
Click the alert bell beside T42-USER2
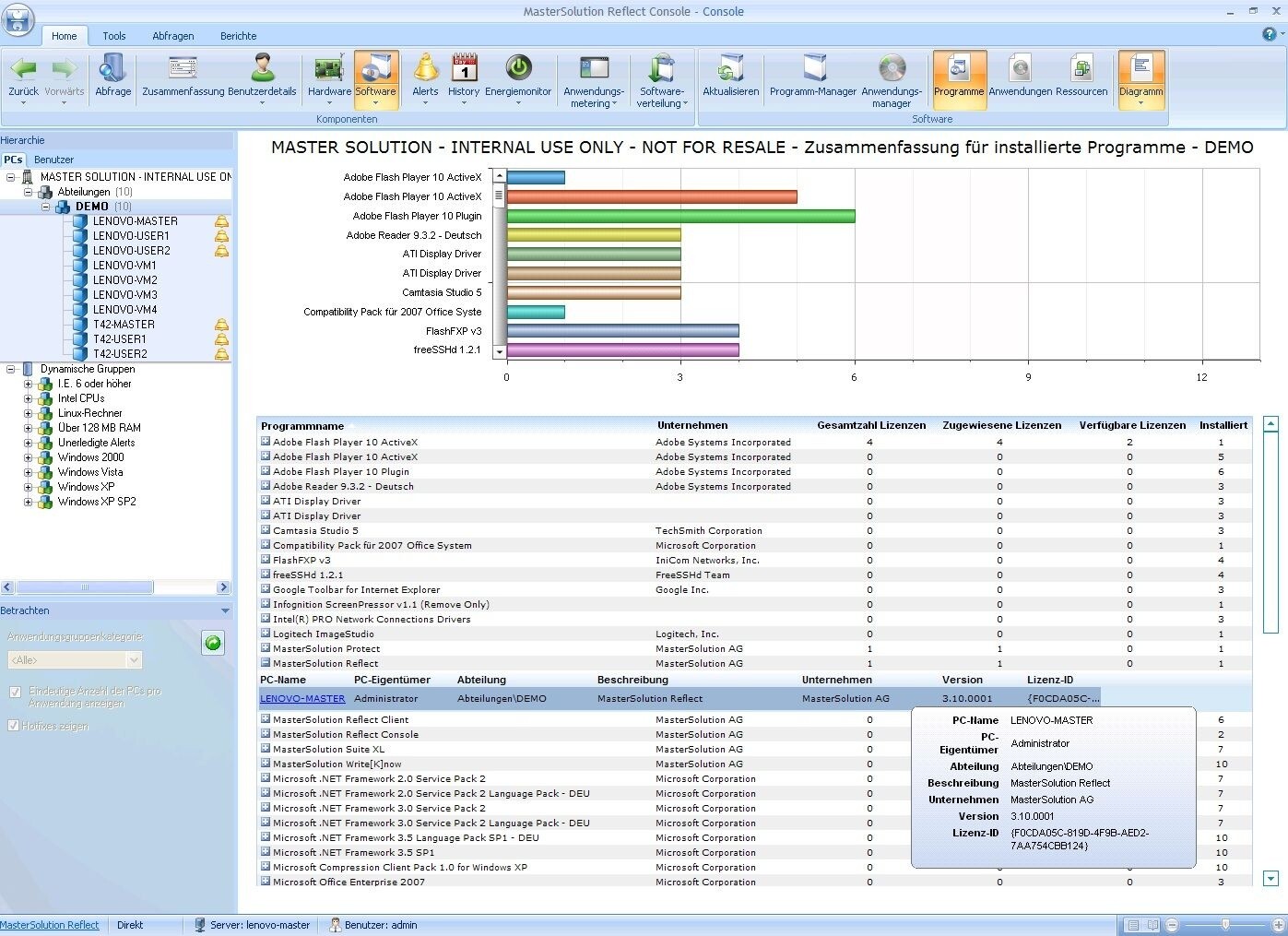point(221,354)
